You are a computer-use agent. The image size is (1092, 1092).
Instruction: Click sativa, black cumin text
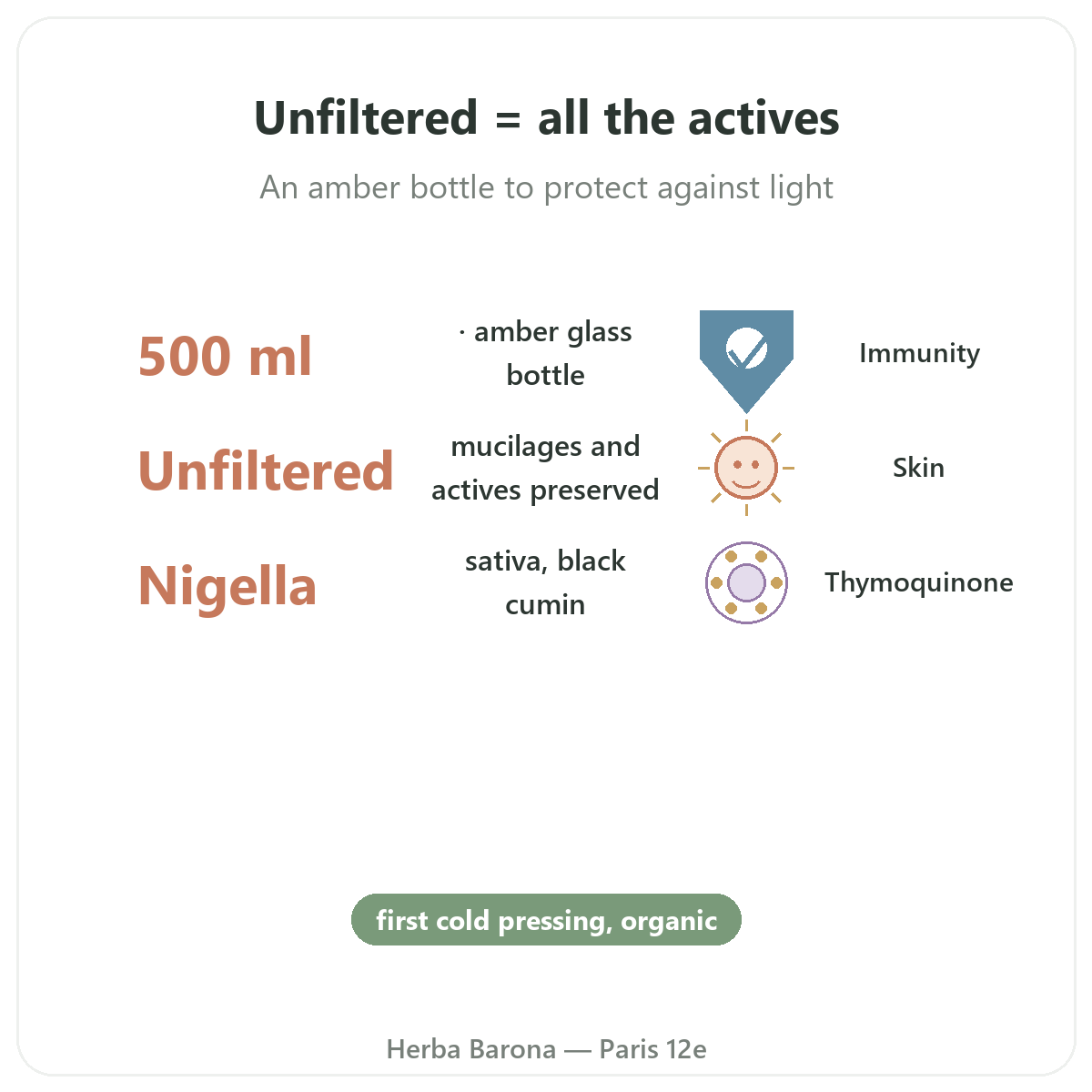pos(545,582)
